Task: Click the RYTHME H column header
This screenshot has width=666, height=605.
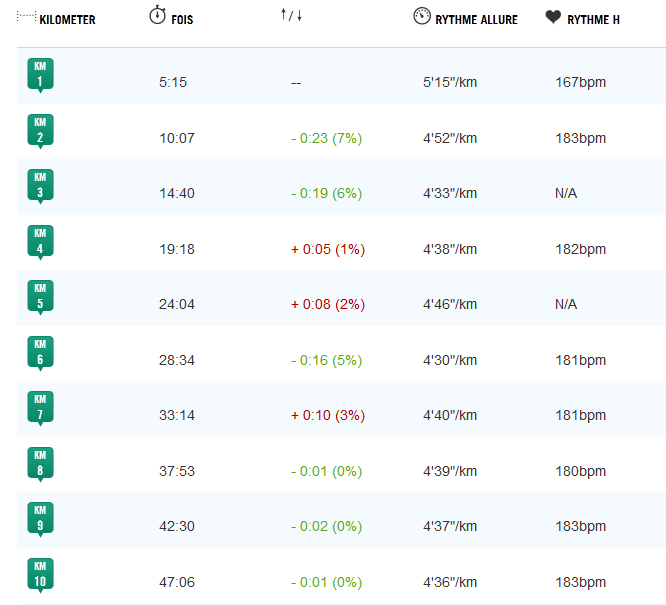Action: pos(593,20)
